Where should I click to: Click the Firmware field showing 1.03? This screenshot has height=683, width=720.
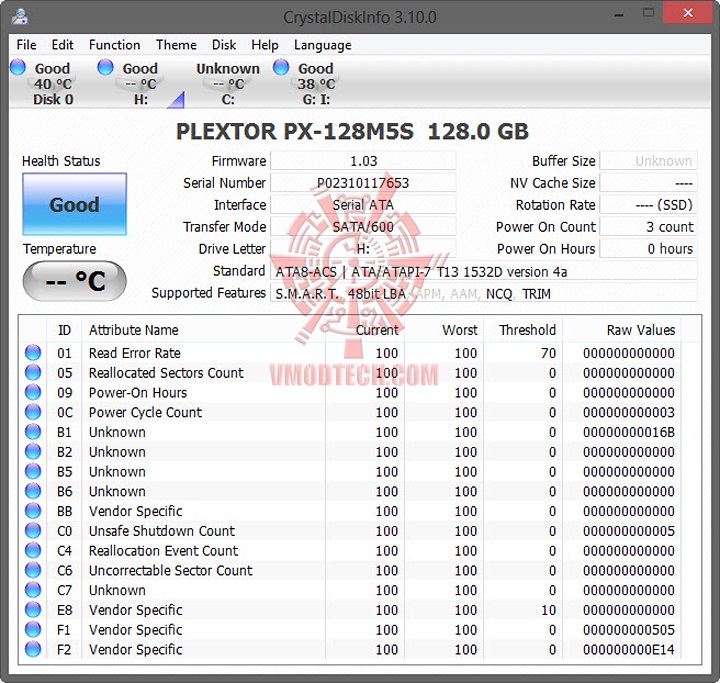point(363,161)
